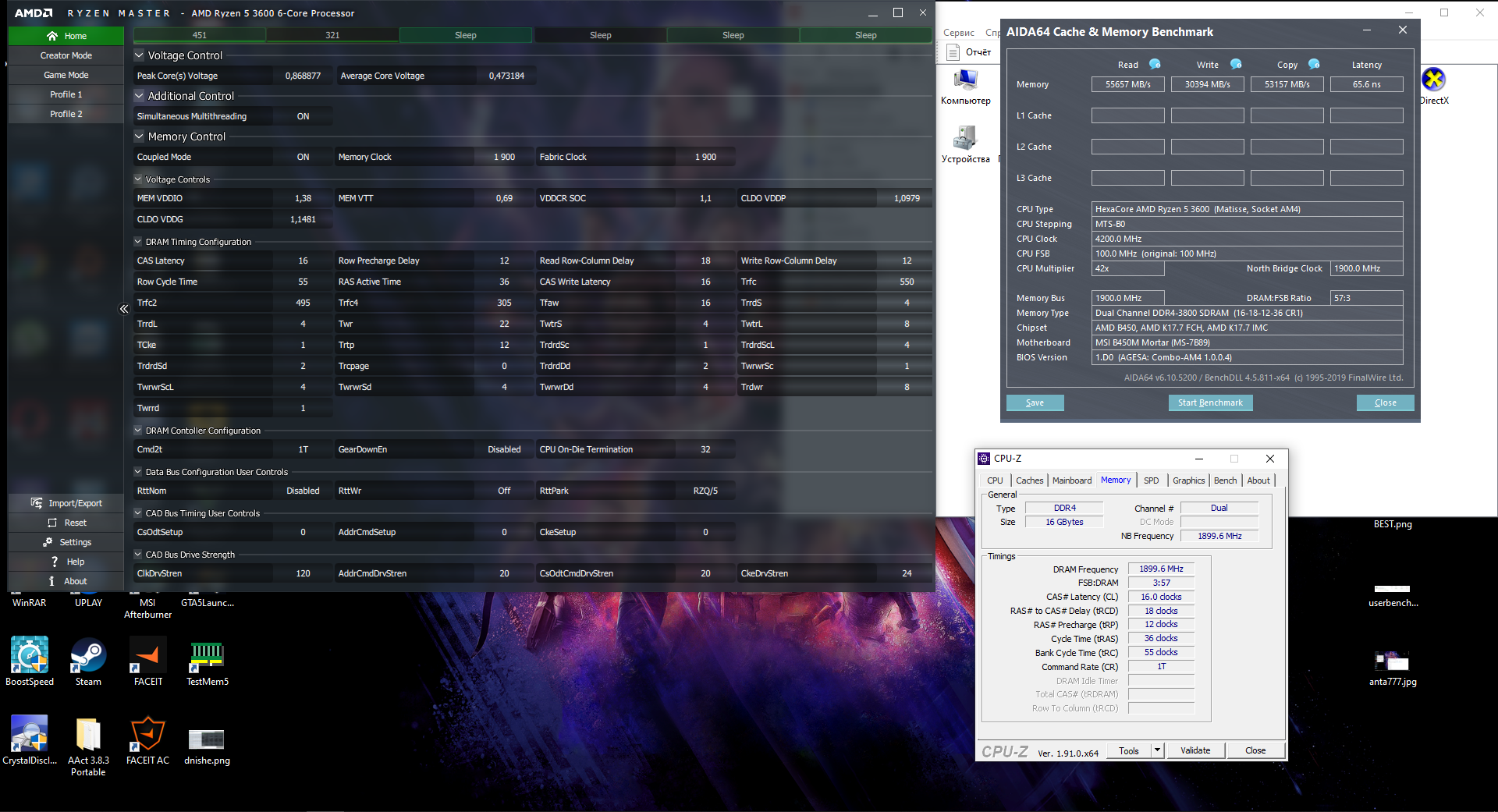Collapse the Memory Control section
The height and width of the screenshot is (812, 1498).
click(x=139, y=137)
